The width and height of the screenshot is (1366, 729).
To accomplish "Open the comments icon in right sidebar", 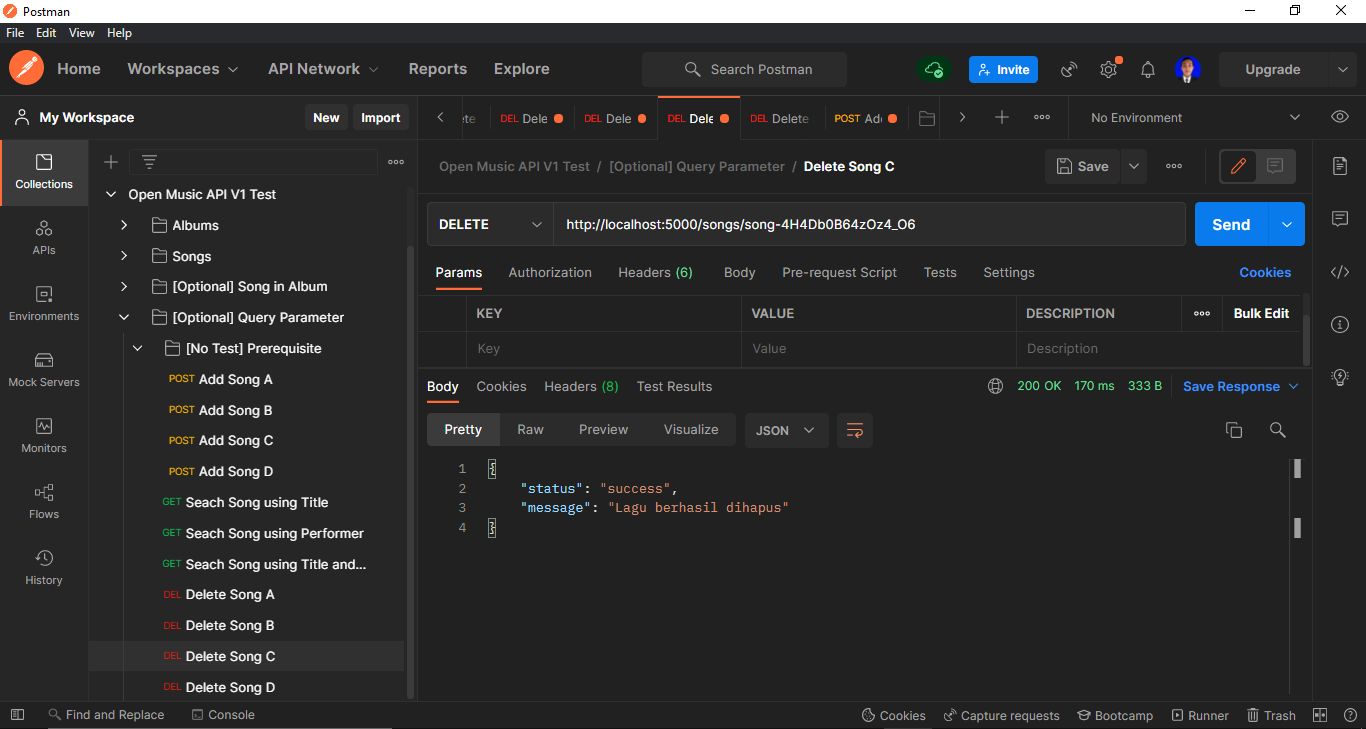I will coord(1340,218).
